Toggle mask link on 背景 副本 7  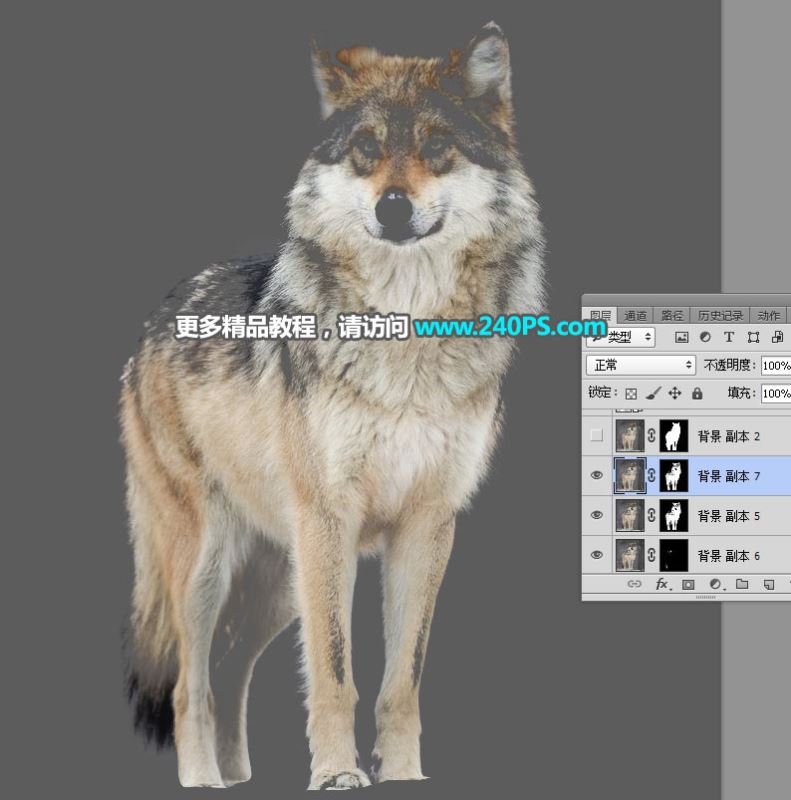tap(652, 476)
